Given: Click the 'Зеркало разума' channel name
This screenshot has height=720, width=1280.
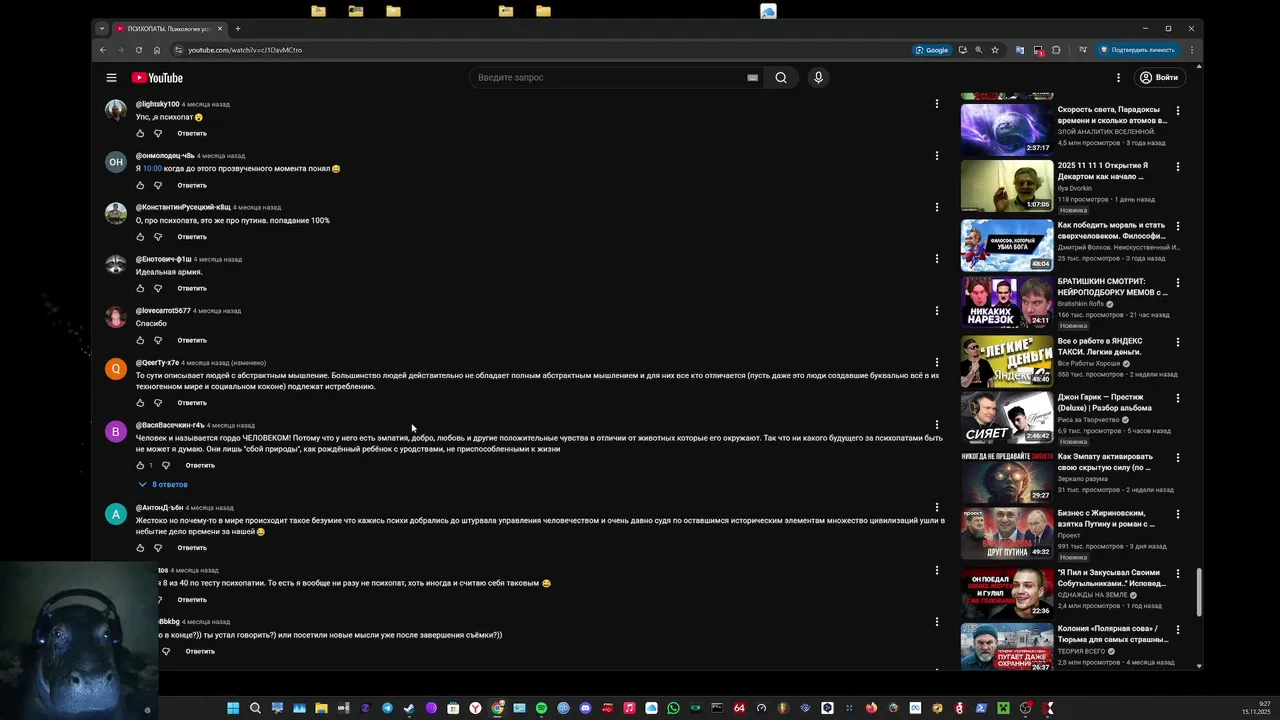Looking at the screenshot, I should tap(1082, 478).
